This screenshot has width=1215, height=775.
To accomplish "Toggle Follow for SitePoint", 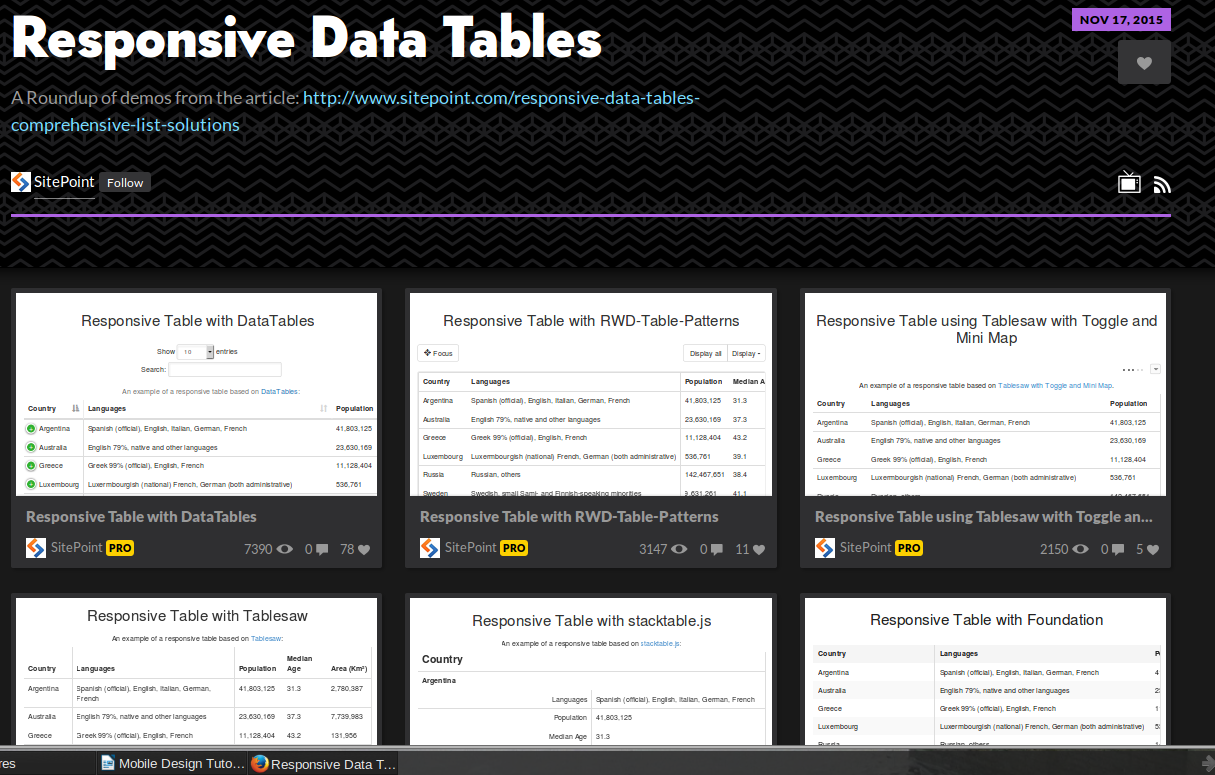I will point(125,182).
